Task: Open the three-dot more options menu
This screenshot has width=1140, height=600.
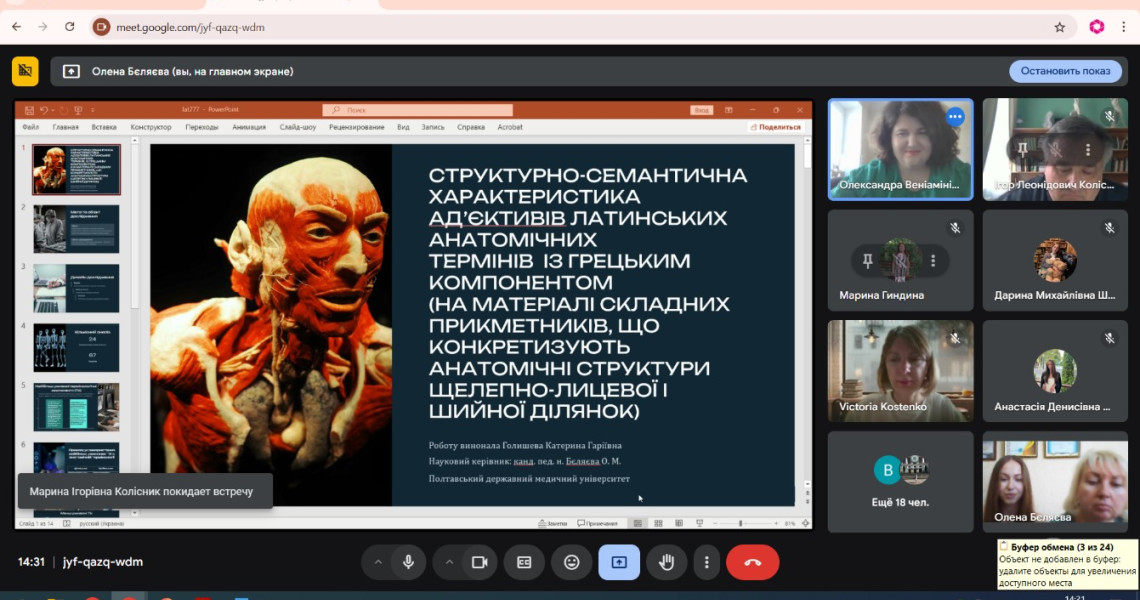Action: pyautogui.click(x=706, y=562)
